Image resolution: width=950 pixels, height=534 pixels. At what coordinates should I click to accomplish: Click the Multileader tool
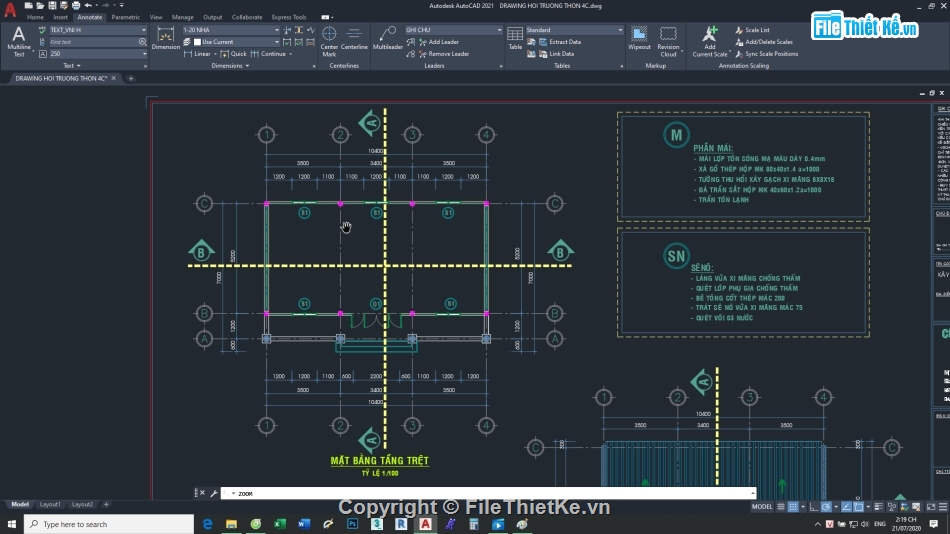[388, 38]
